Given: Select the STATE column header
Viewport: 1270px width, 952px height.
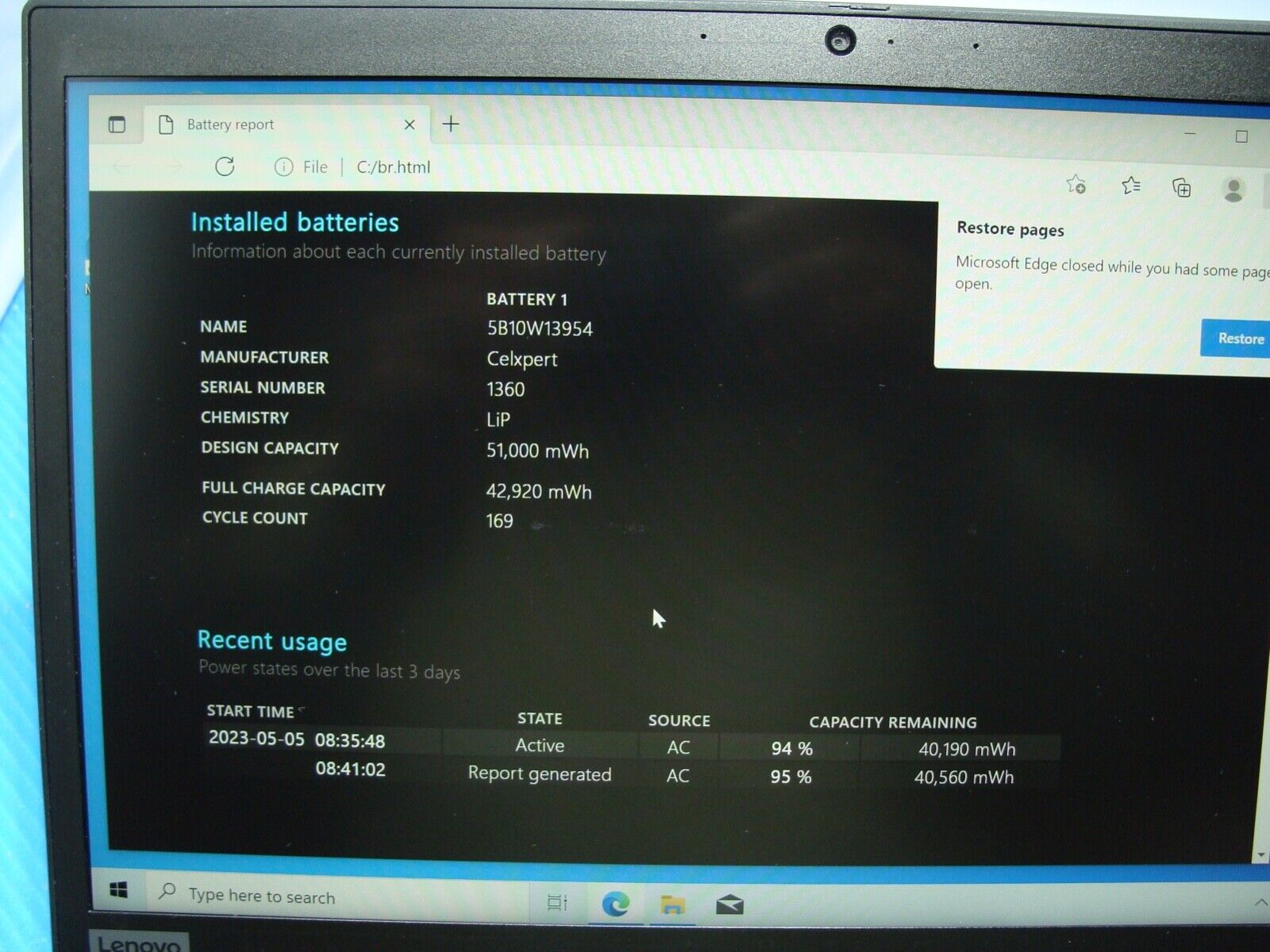Looking at the screenshot, I should pyautogui.click(x=540, y=719).
